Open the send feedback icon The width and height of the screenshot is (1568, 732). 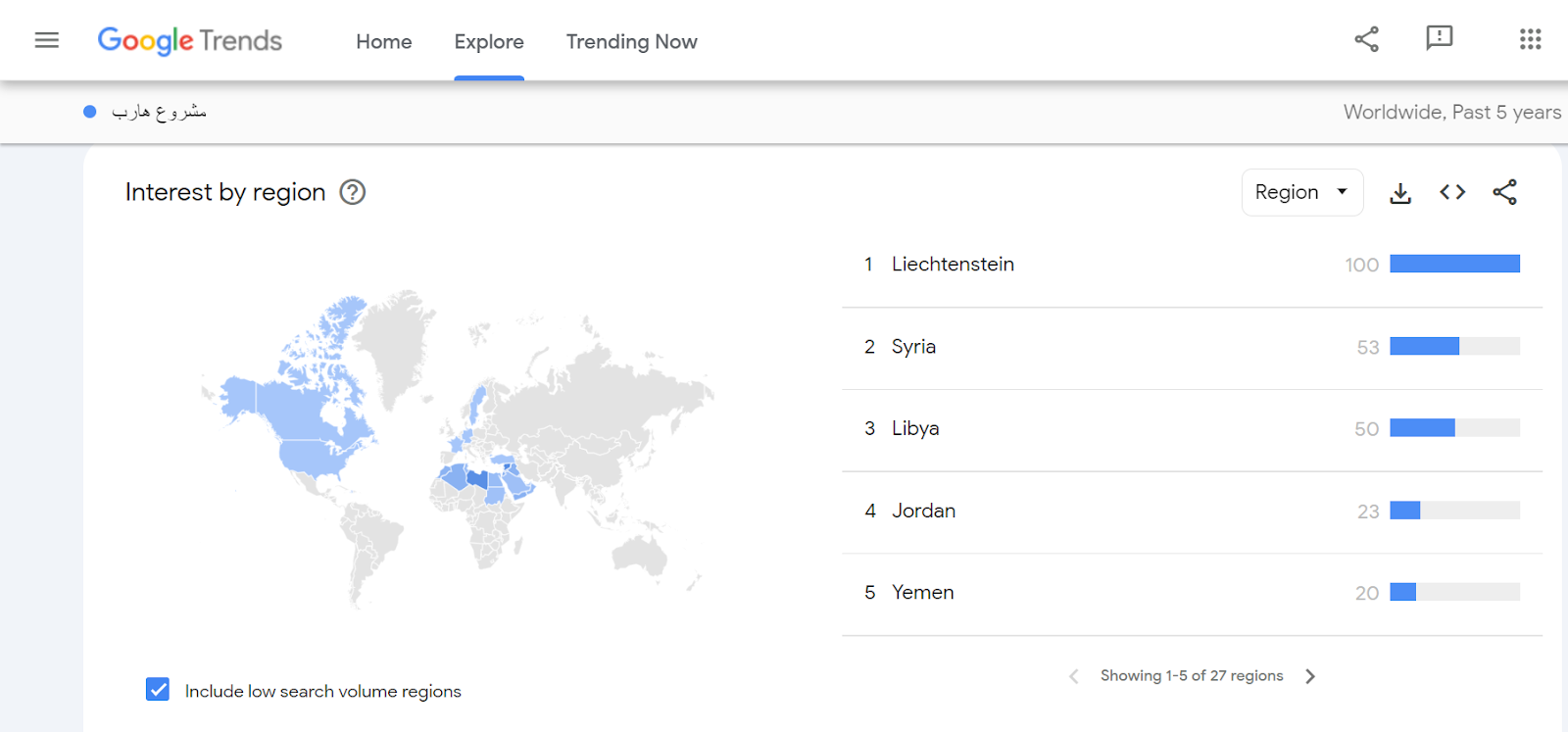[1439, 38]
